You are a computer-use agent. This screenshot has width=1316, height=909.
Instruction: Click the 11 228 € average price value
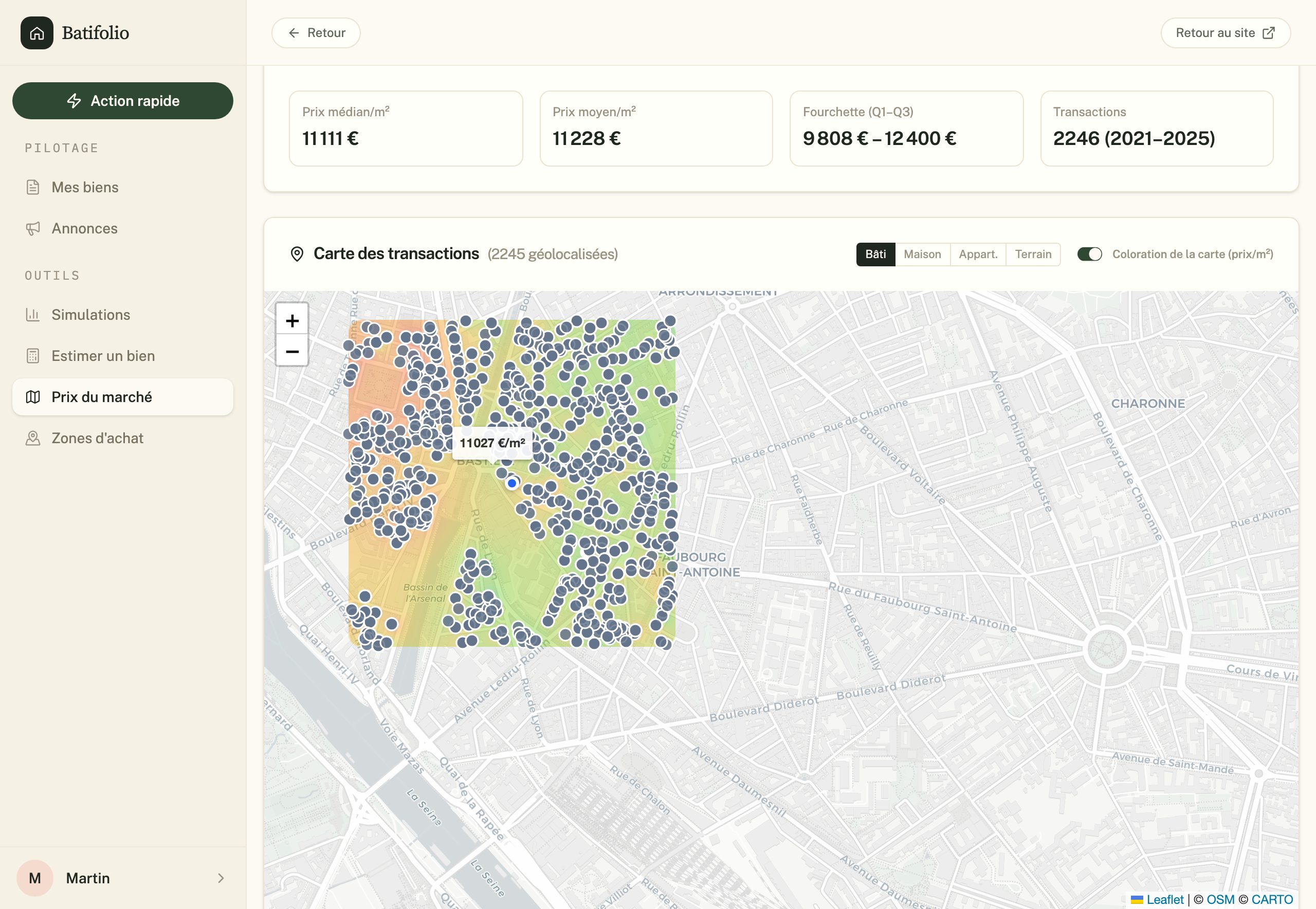click(x=587, y=138)
